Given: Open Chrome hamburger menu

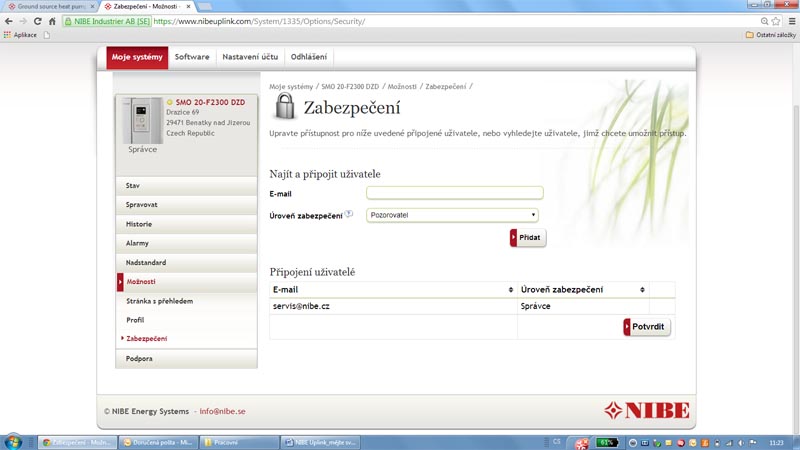Looking at the screenshot, I should point(792,21).
